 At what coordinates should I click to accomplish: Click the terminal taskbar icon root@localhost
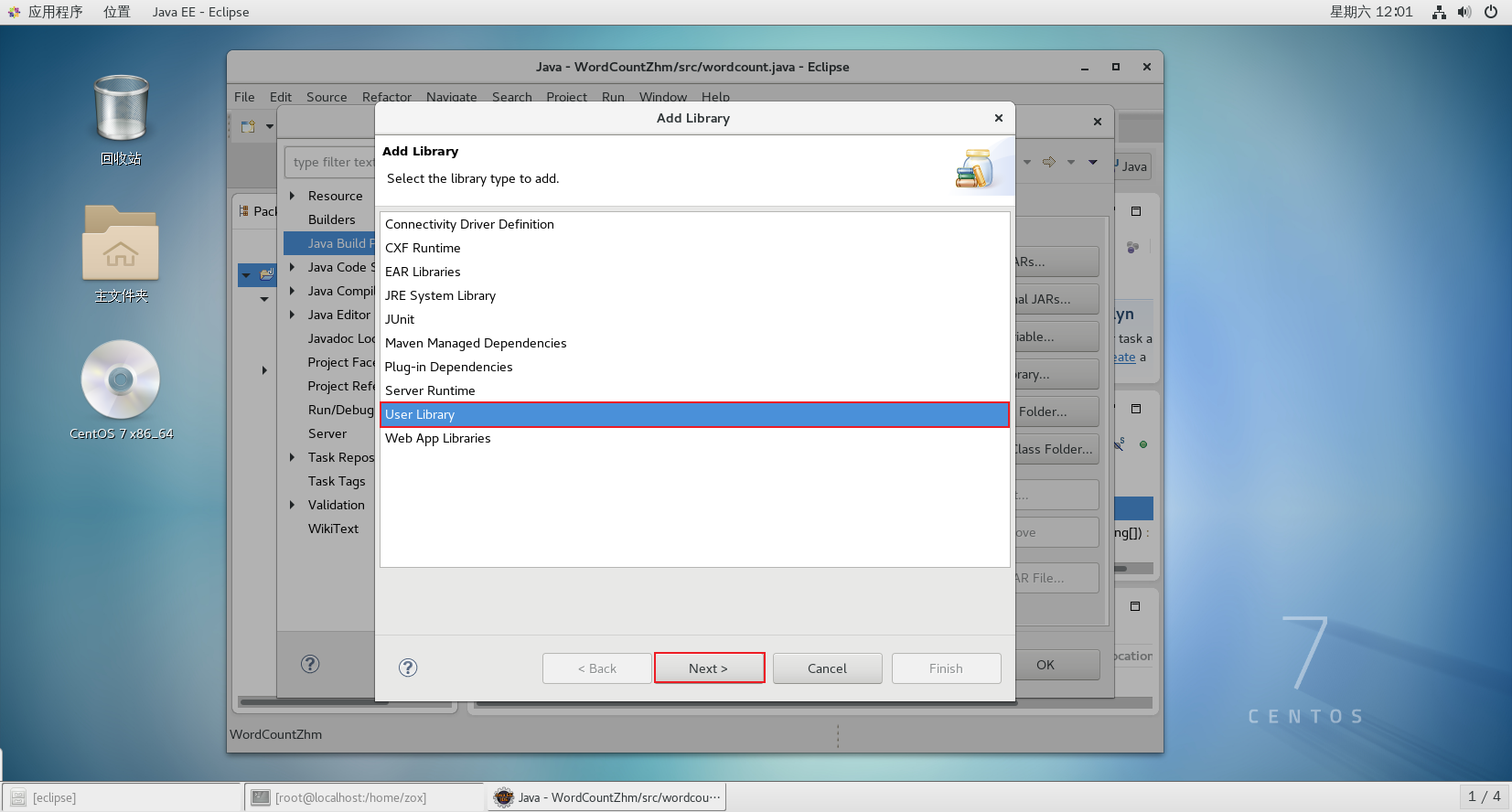[261, 797]
